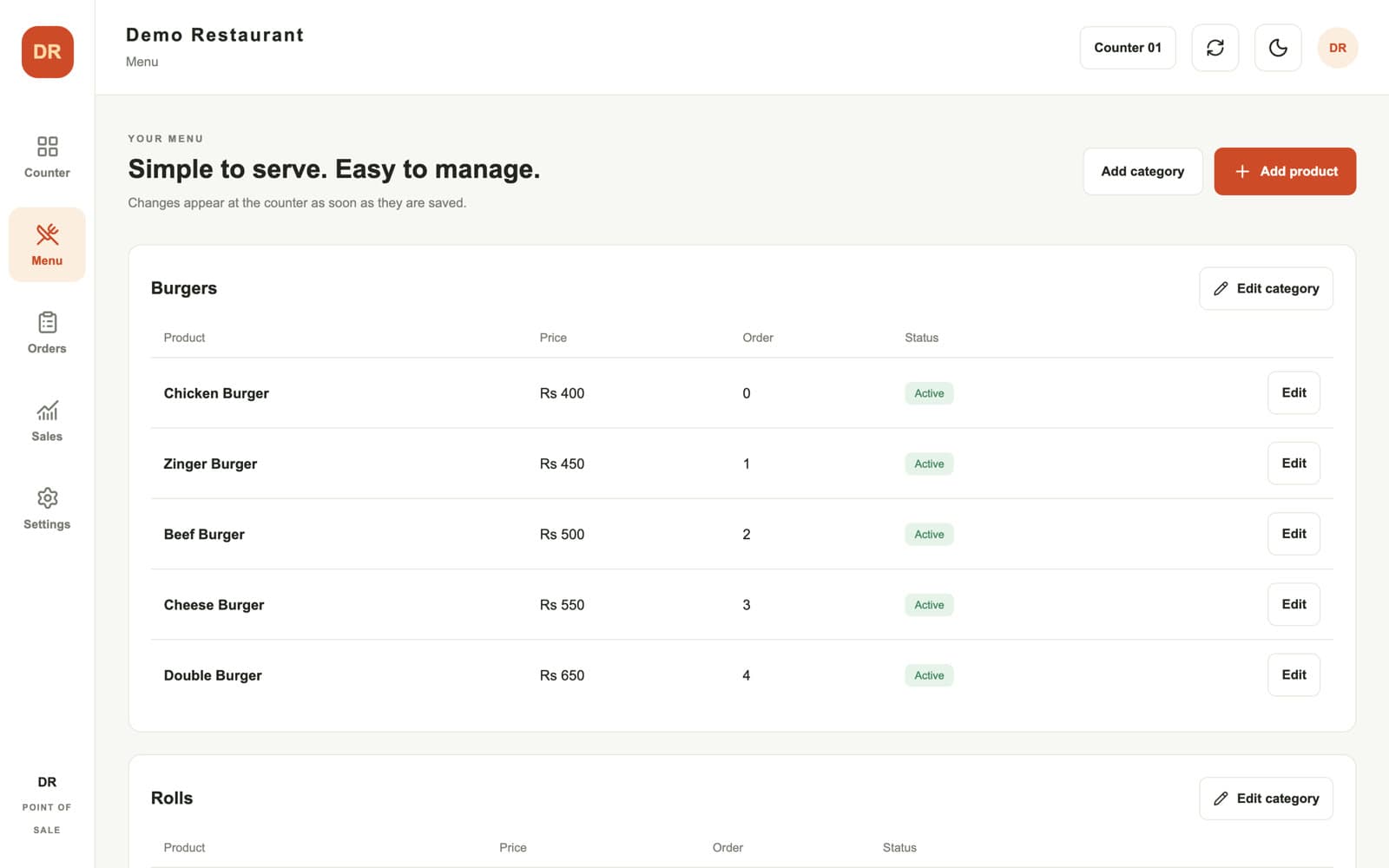Click the Sales label in sidebar
This screenshot has width=1389, height=868.
point(47,436)
